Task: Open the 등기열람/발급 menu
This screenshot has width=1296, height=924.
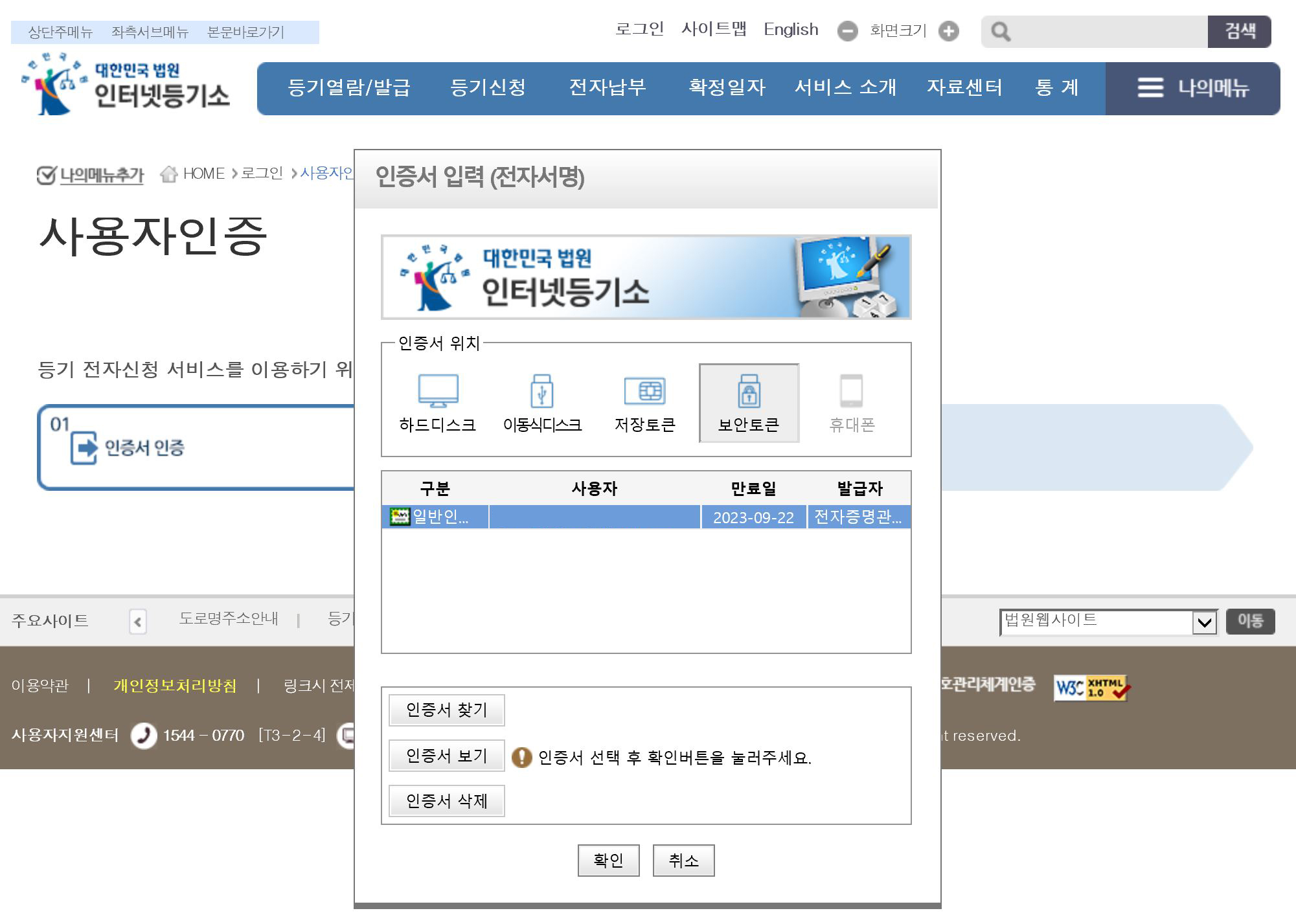Action: [348, 87]
